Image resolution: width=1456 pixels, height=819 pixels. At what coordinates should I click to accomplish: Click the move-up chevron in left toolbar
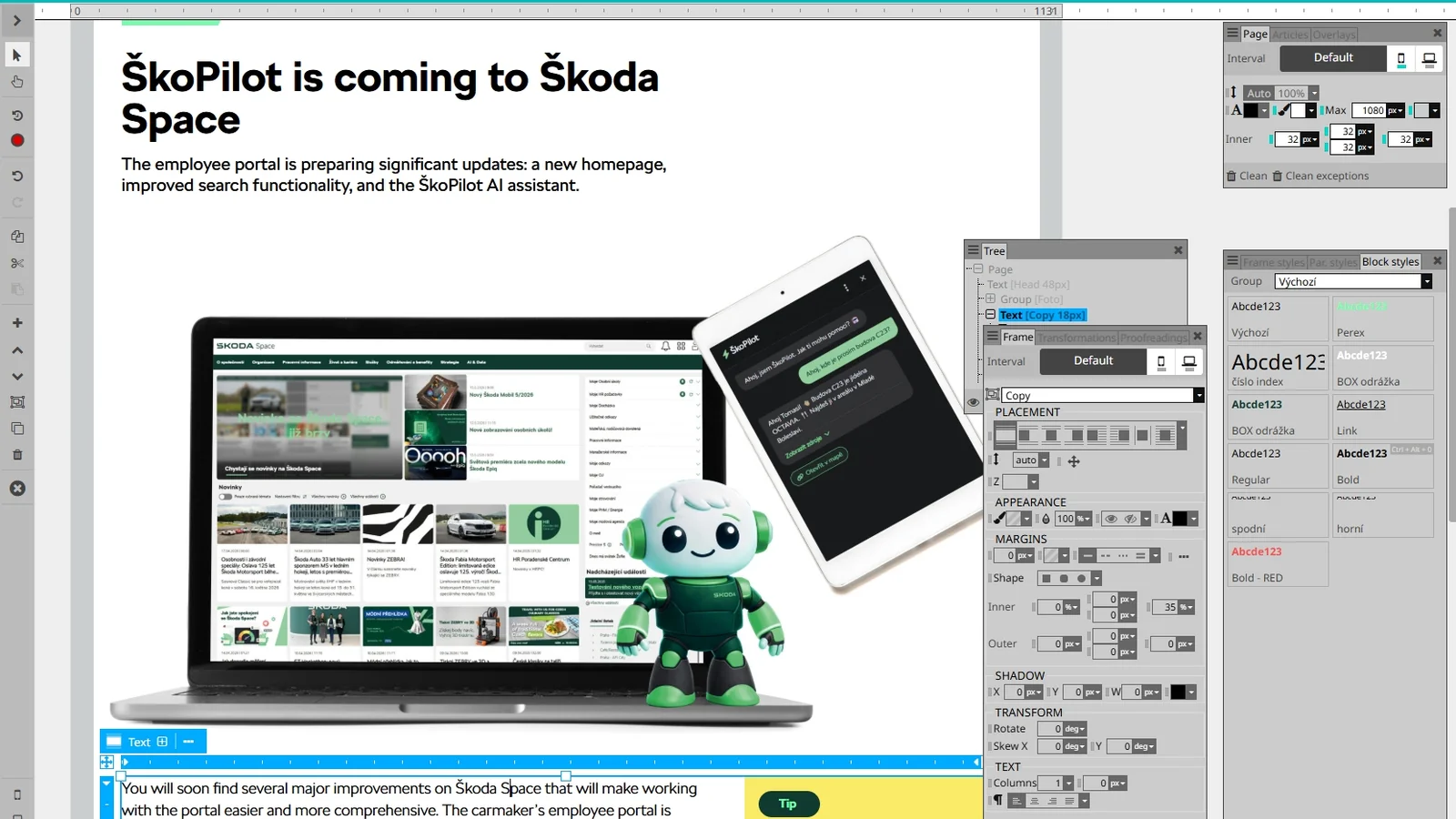coord(16,349)
